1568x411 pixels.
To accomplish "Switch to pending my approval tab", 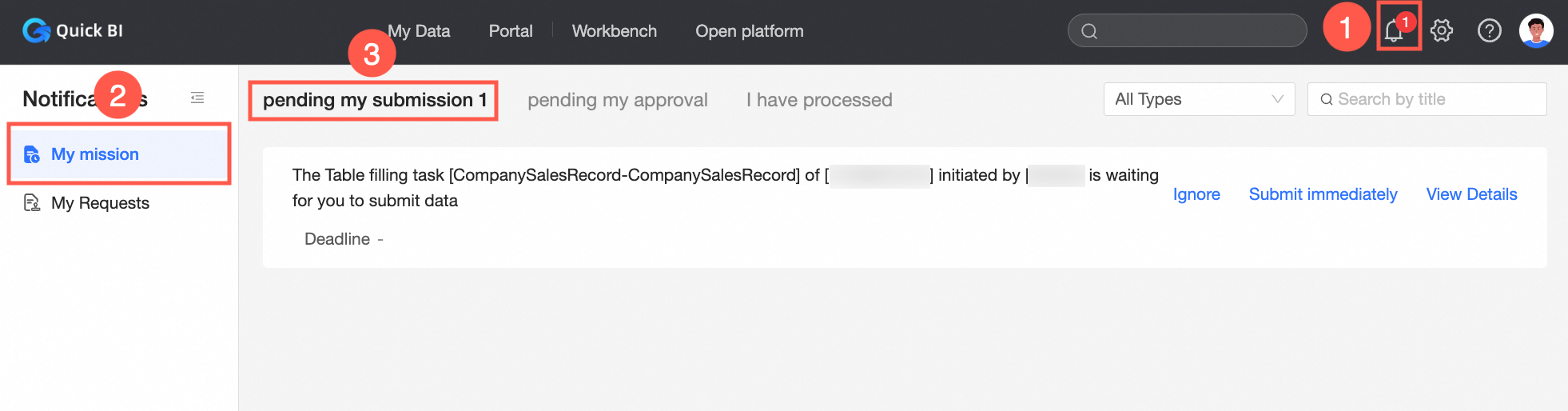I will (617, 100).
